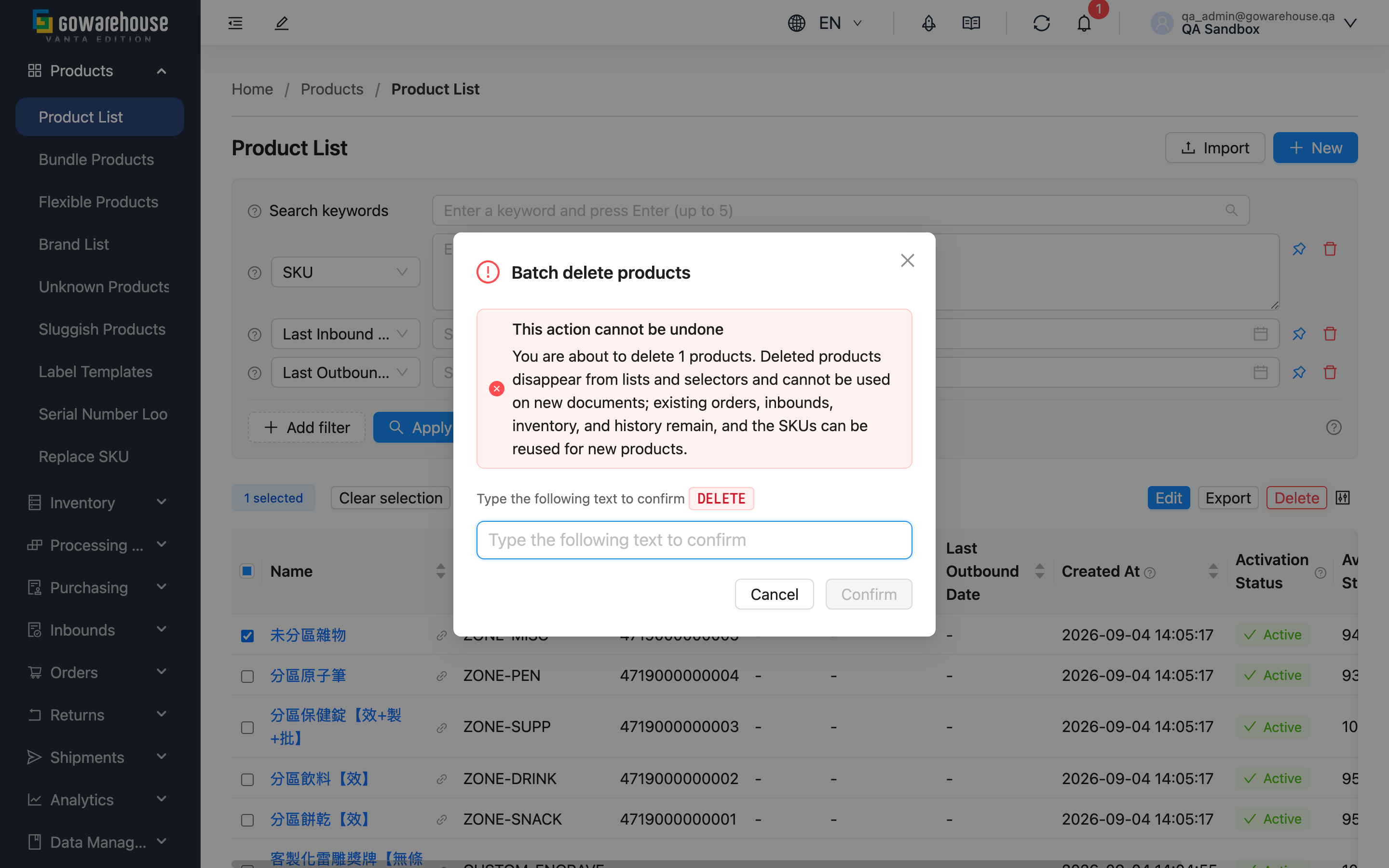1389x868 pixels.
Task: Open the Last Outbound filter dropdown
Action: tap(345, 373)
